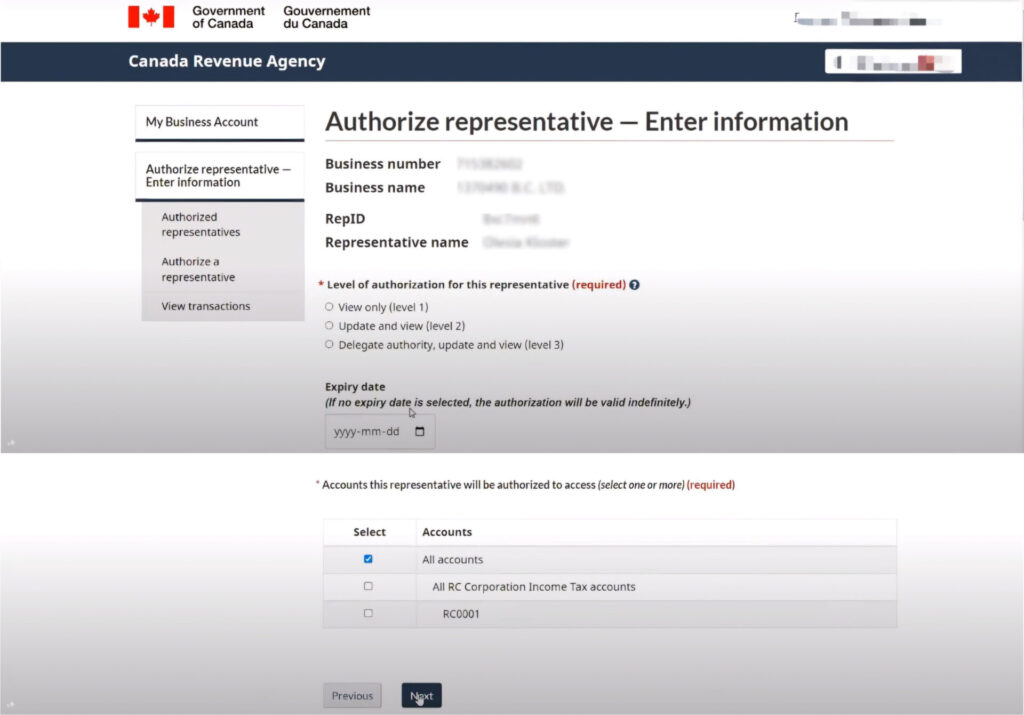Image resolution: width=1024 pixels, height=715 pixels.
Task: Open Authorize a representative sidebar link
Action: 198,269
